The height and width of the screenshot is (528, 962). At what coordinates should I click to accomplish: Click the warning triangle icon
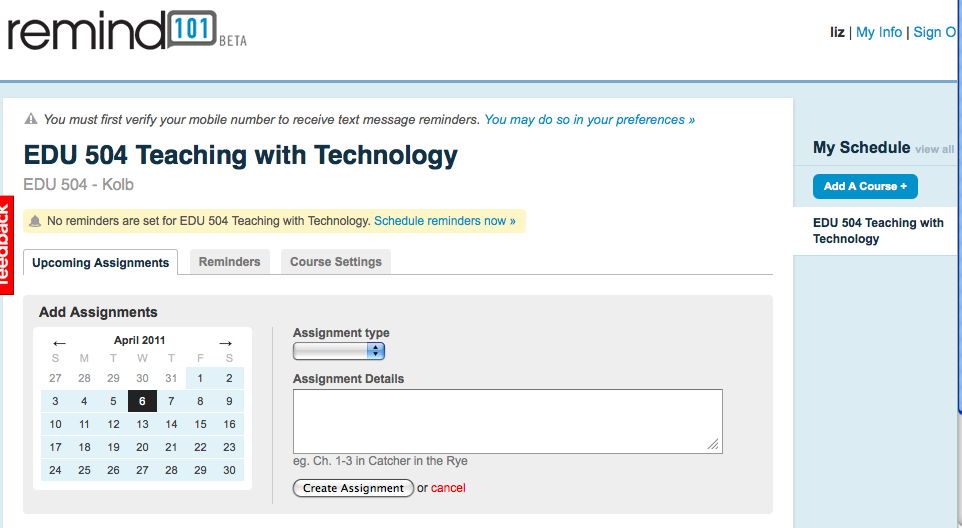[31, 119]
